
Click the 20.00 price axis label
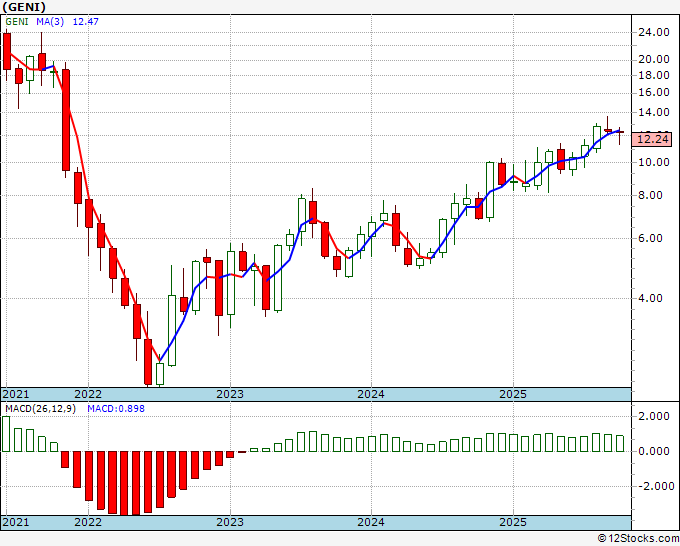coord(654,59)
